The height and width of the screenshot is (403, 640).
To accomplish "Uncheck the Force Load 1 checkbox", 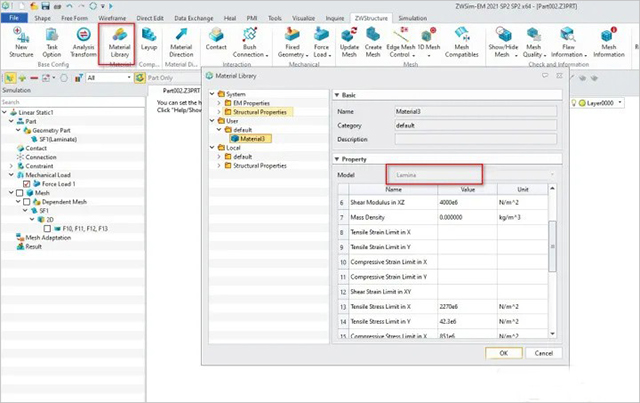I will 27,183.
